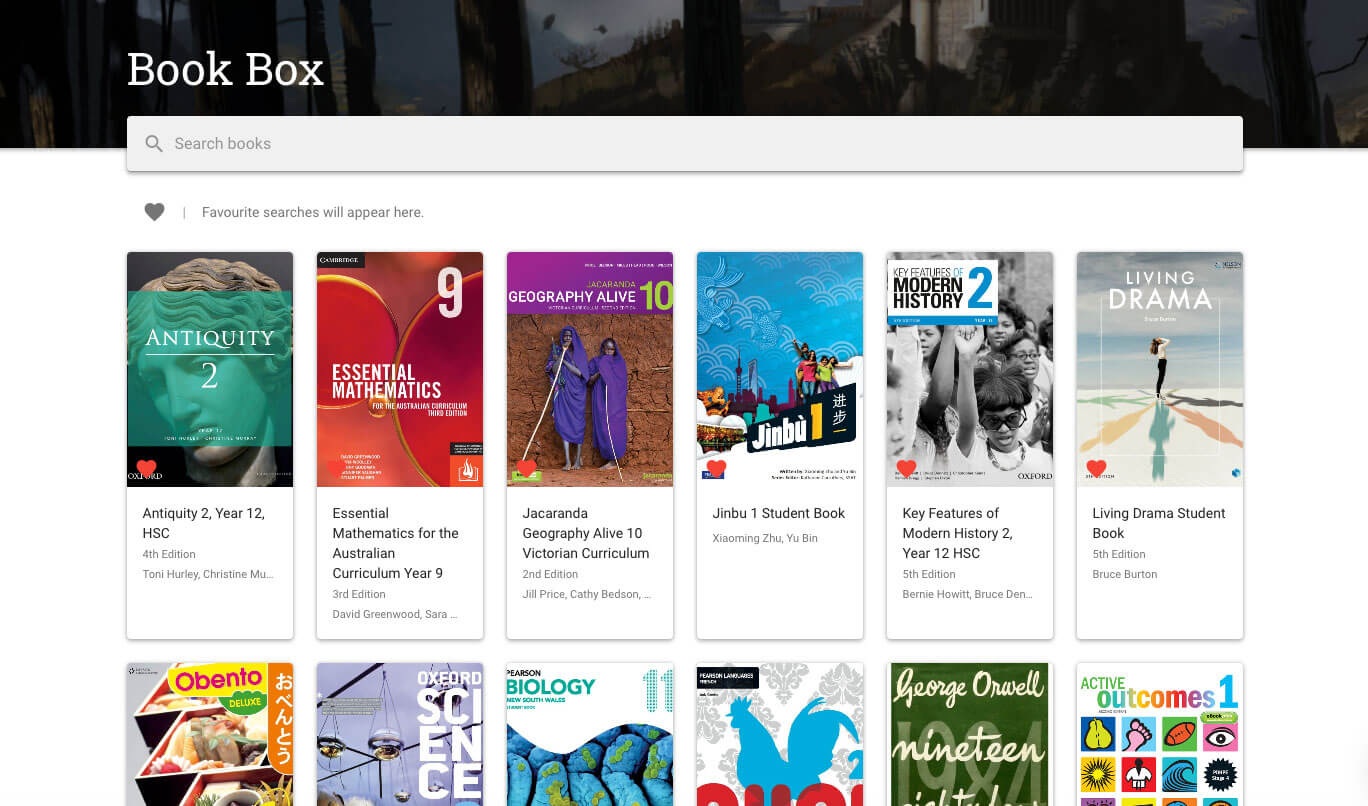Select Key Features of Modern History 2 title
This screenshot has width=1368, height=806.
point(957,533)
